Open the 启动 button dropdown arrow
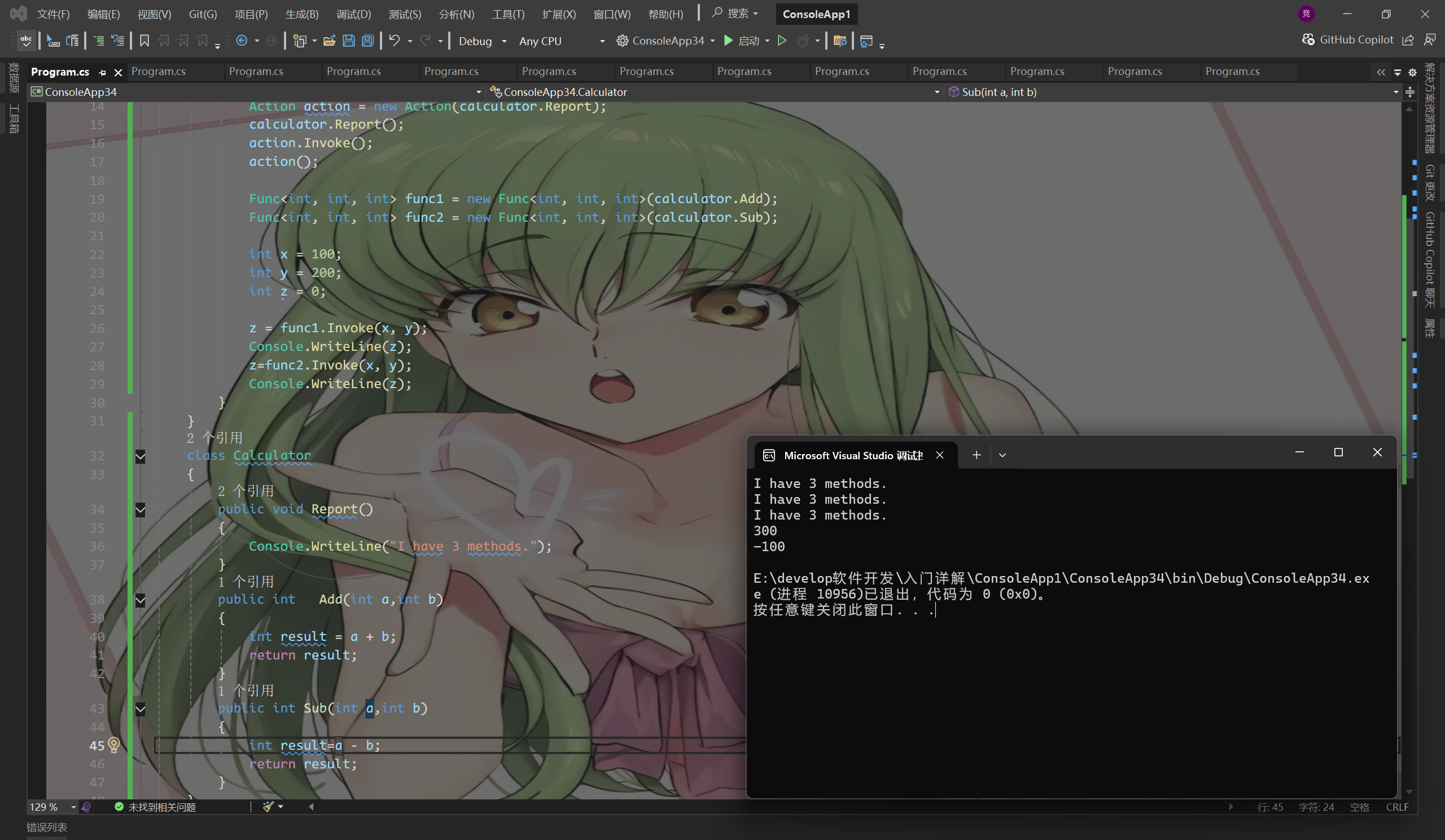 (x=767, y=41)
